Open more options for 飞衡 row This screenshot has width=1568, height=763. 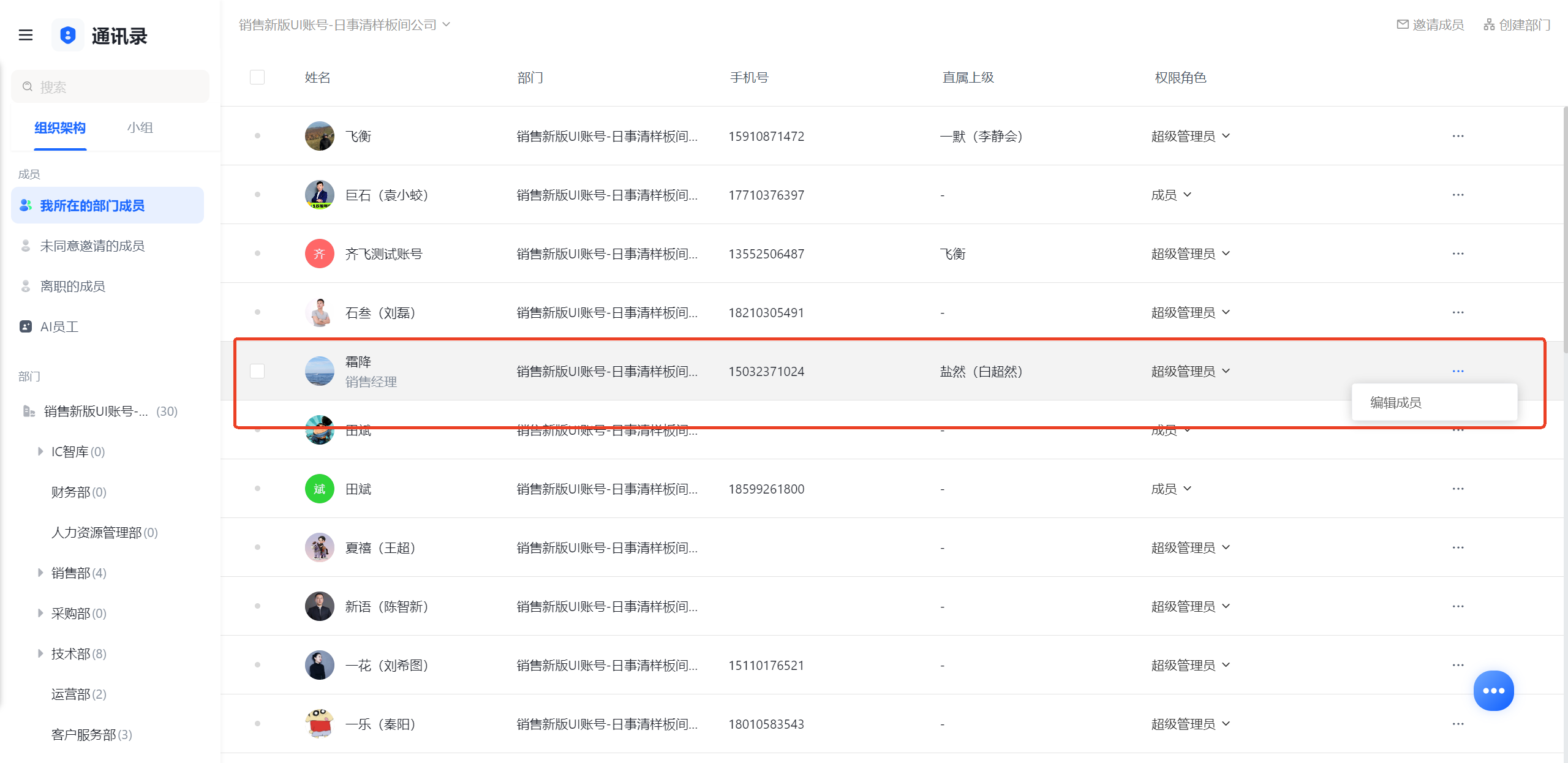point(1458,136)
